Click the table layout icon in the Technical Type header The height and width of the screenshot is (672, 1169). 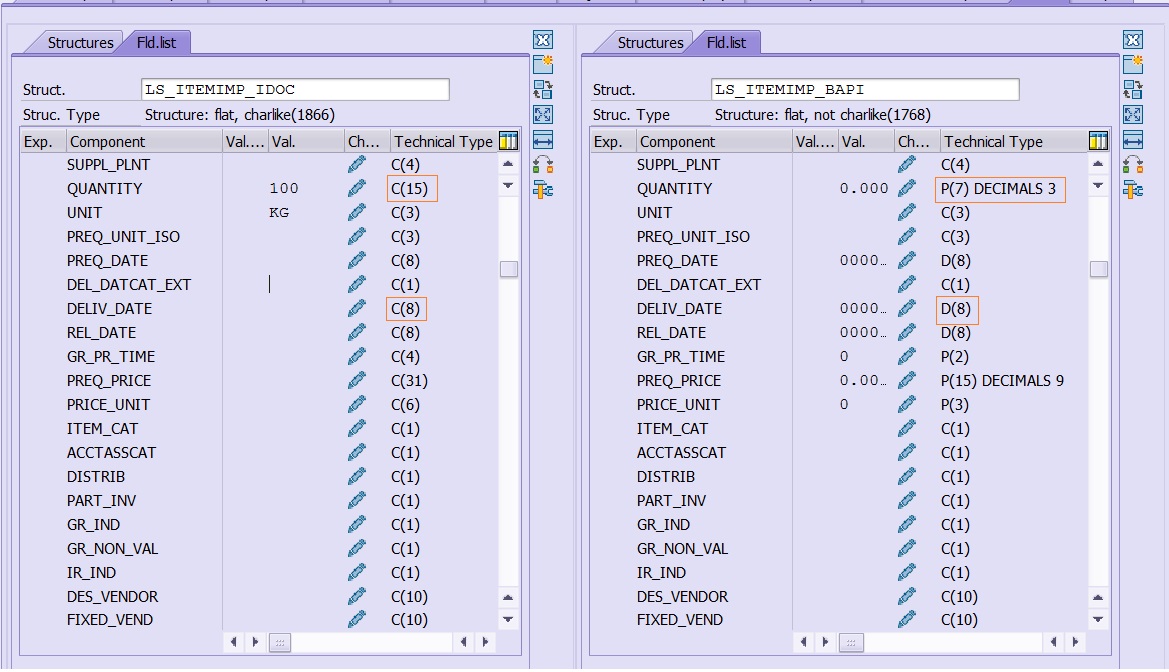(510, 140)
